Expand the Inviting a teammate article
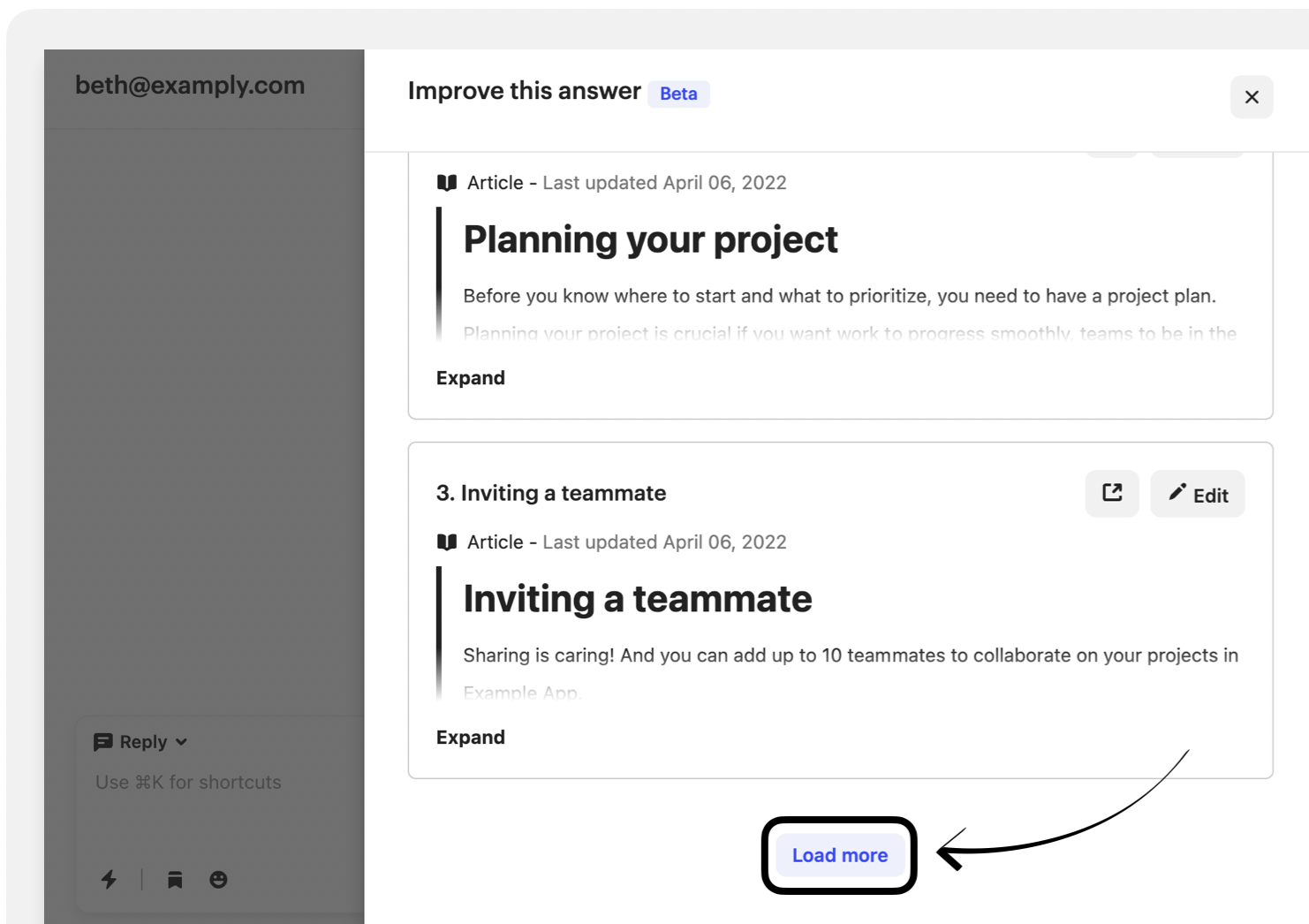 [x=470, y=738]
